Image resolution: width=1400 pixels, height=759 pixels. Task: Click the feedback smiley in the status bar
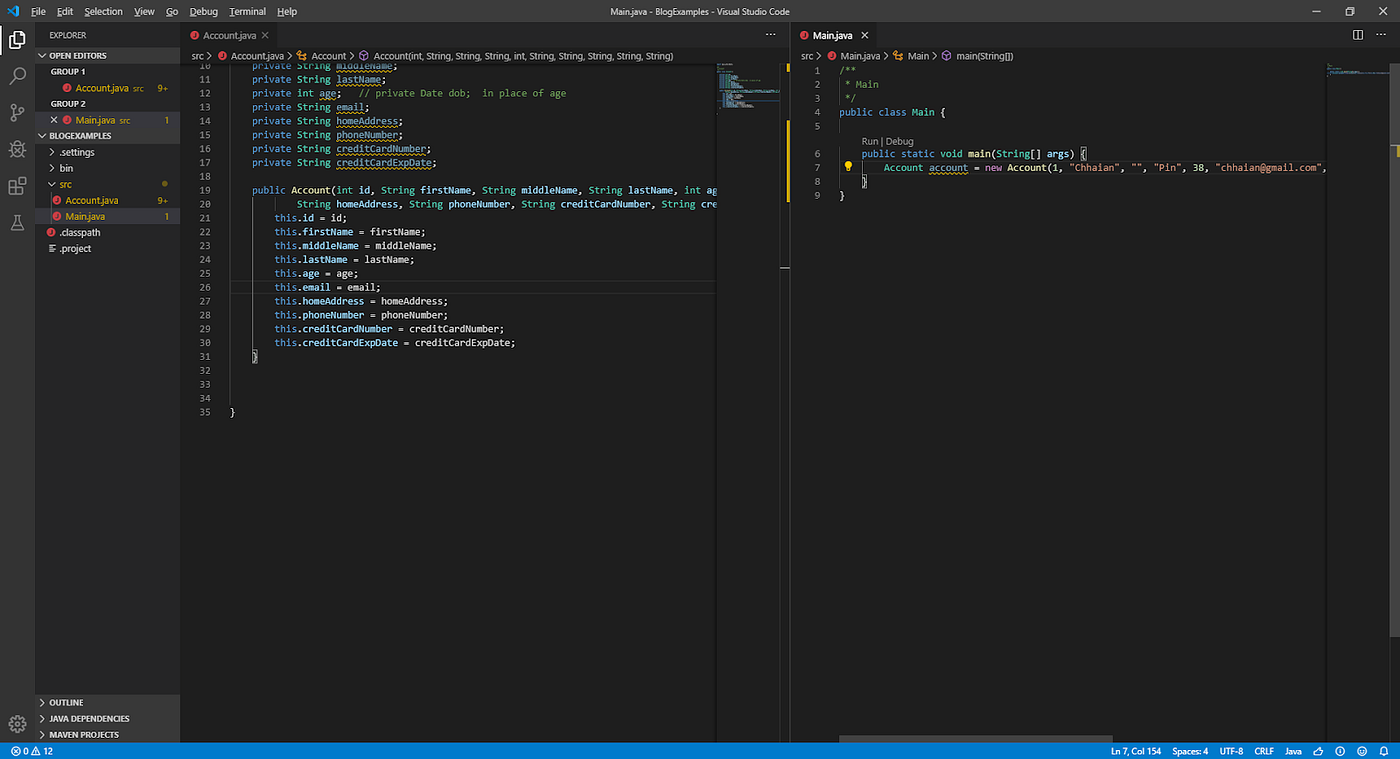[1360, 750]
